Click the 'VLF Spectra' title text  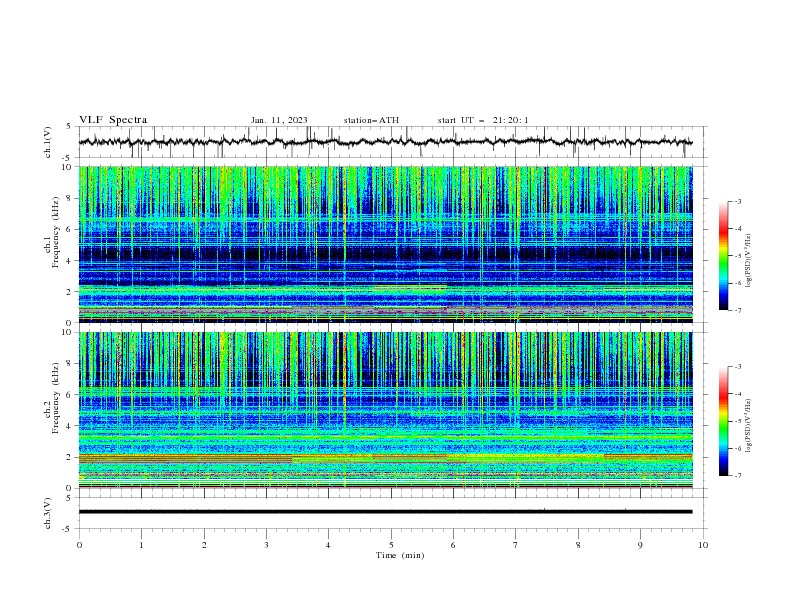click(x=113, y=120)
